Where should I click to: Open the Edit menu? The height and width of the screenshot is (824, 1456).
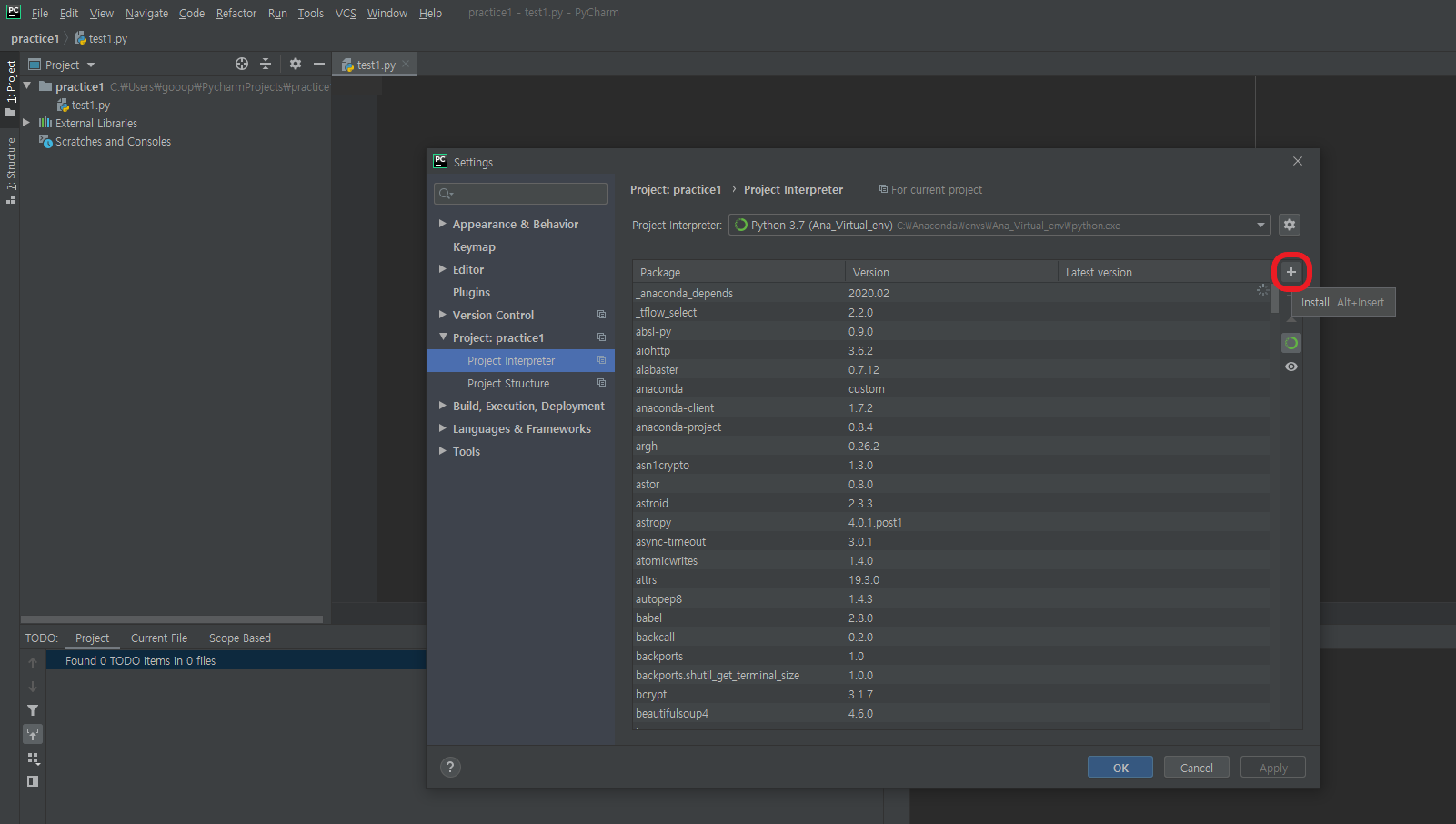(x=69, y=13)
